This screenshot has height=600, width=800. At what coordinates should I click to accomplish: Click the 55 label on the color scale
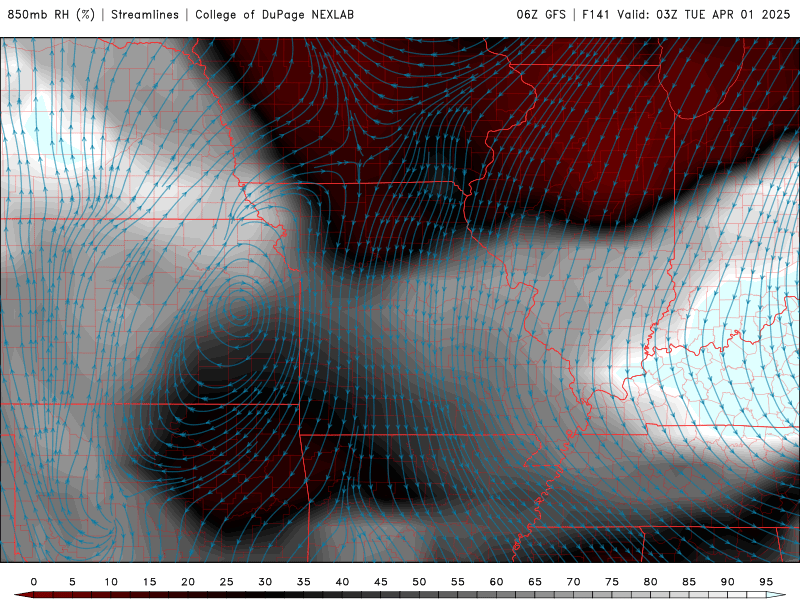pyautogui.click(x=458, y=582)
